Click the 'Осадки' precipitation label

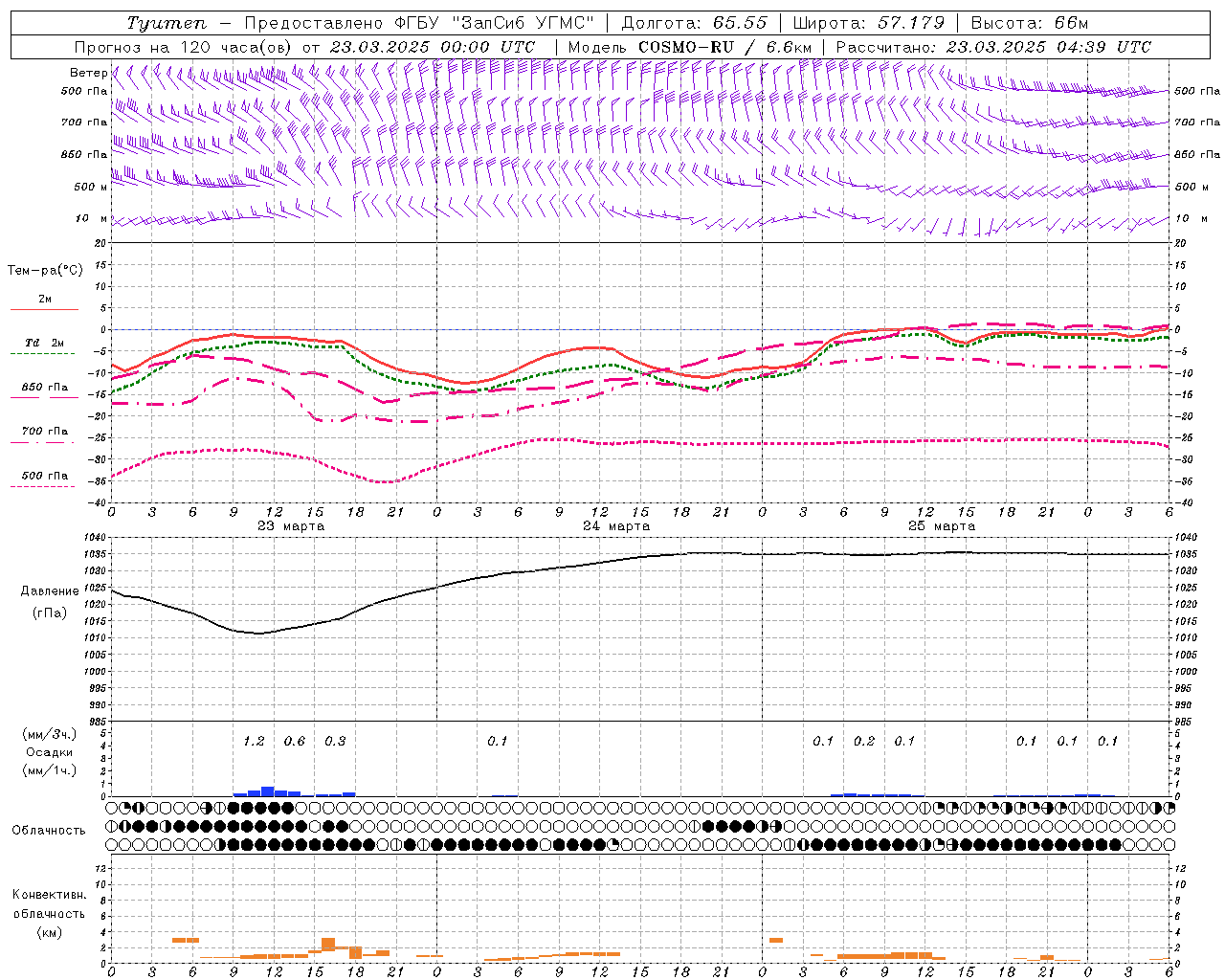pos(50,752)
